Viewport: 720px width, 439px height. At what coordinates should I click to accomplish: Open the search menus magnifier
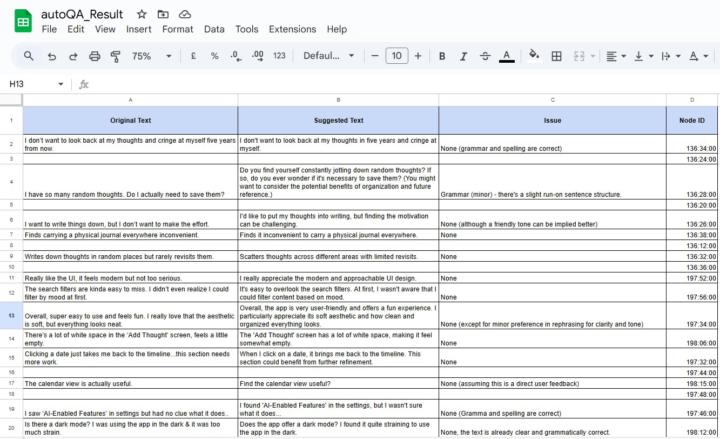[28, 56]
